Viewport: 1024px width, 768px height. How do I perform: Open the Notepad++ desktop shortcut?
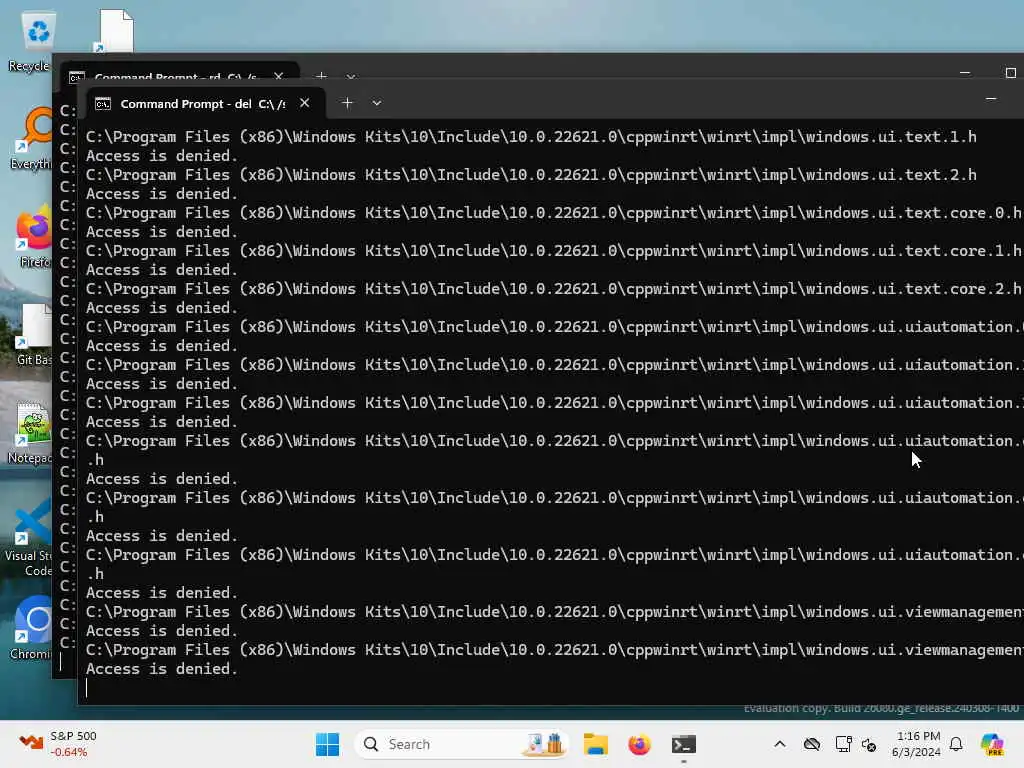coord(31,432)
